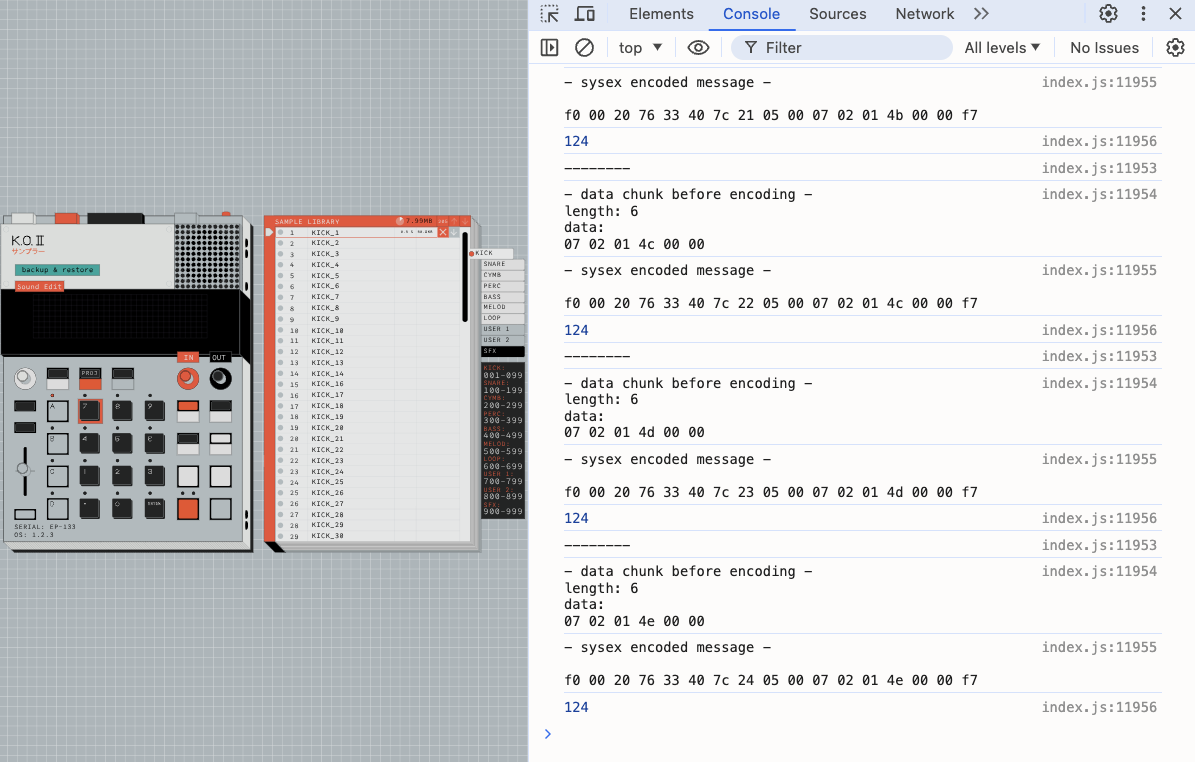The image size is (1195, 762).
Task: Switch to the Elements tab
Action: pos(661,14)
